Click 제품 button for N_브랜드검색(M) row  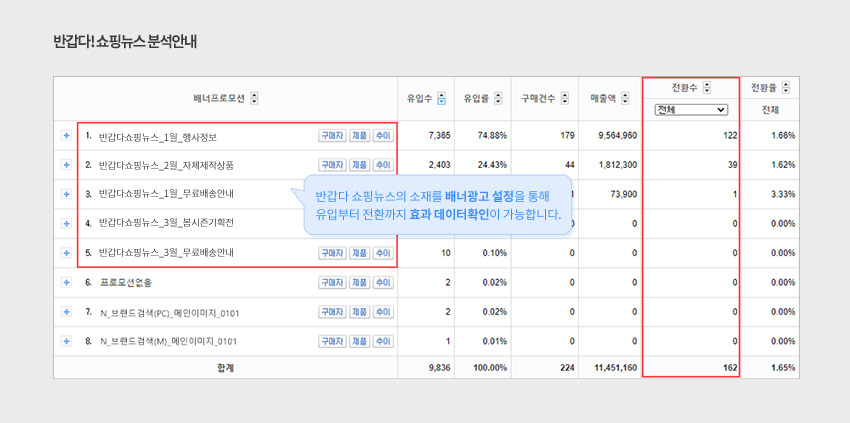click(359, 341)
